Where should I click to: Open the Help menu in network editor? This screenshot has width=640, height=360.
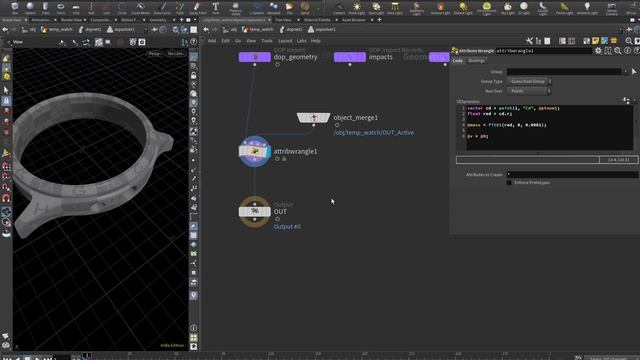[316, 41]
